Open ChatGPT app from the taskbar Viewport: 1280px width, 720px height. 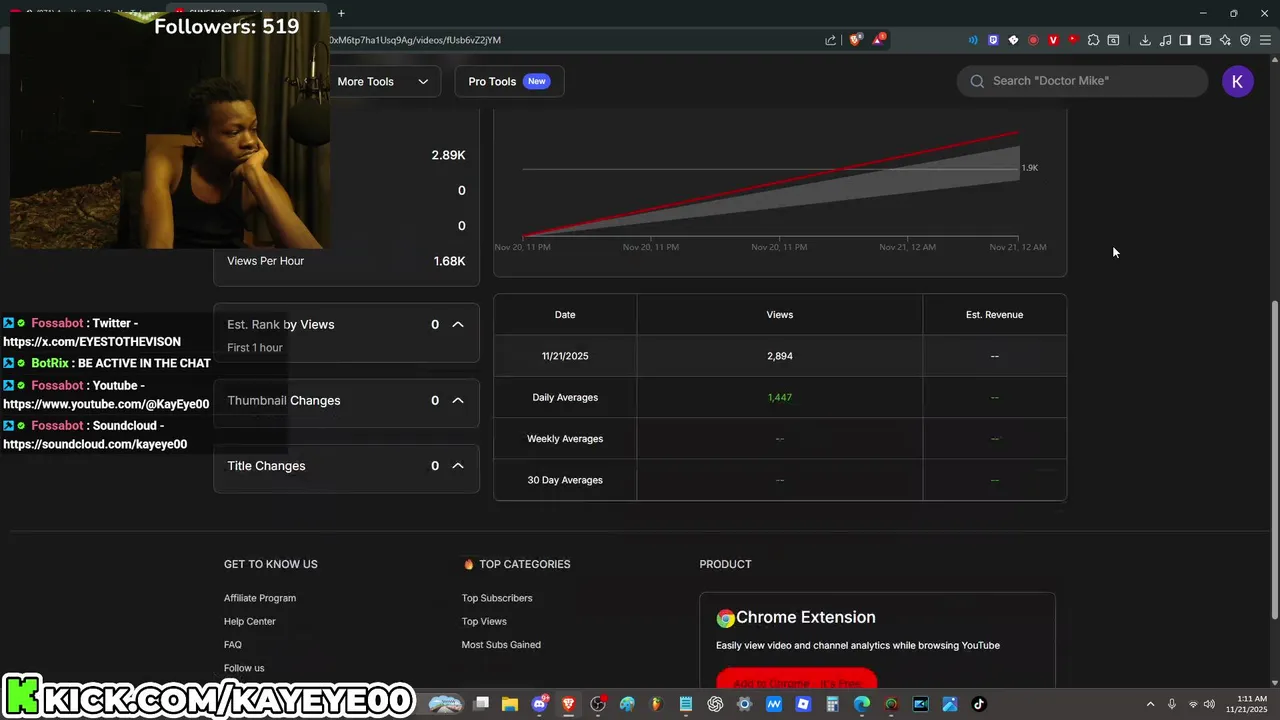click(715, 704)
